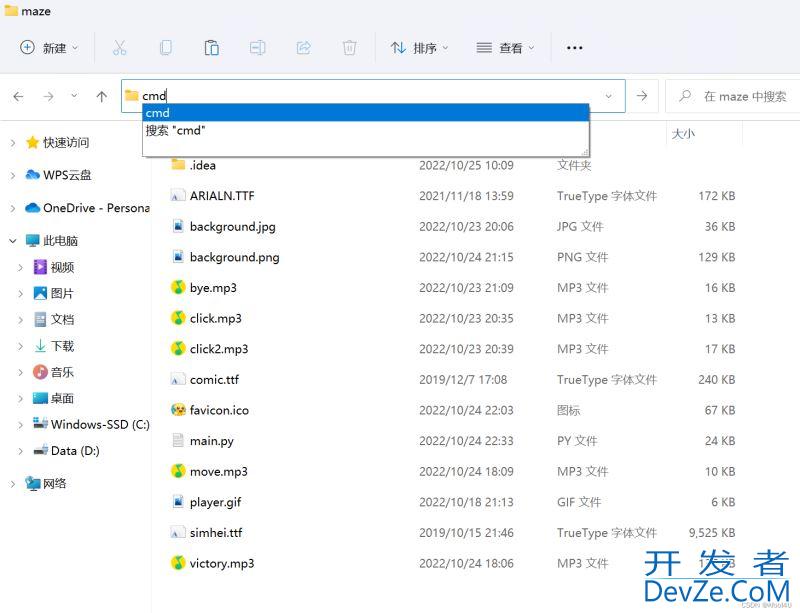Select simhei.ttf file name
800x613 pixels.
point(216,533)
